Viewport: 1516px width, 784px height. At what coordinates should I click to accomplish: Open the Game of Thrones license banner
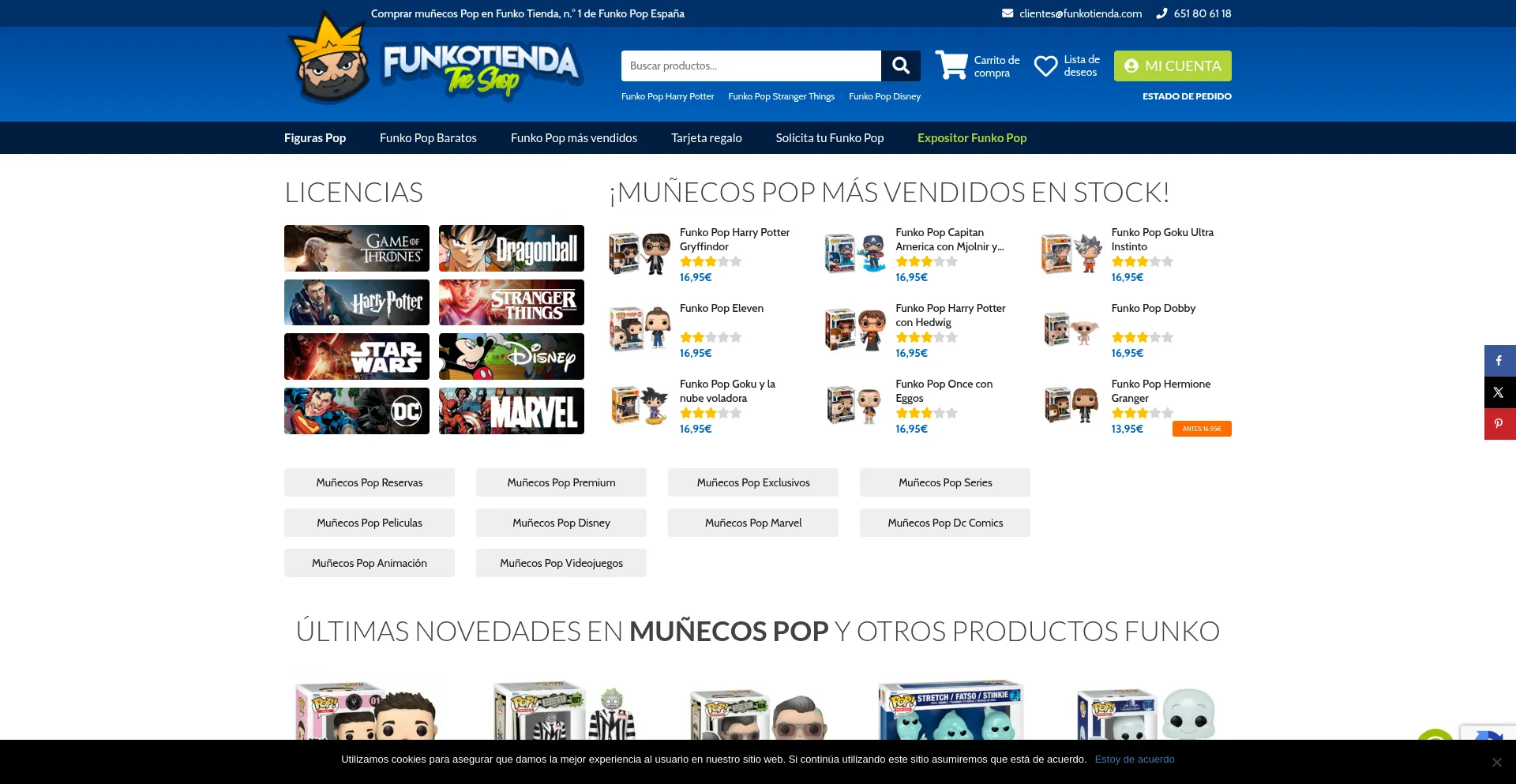[357, 248]
